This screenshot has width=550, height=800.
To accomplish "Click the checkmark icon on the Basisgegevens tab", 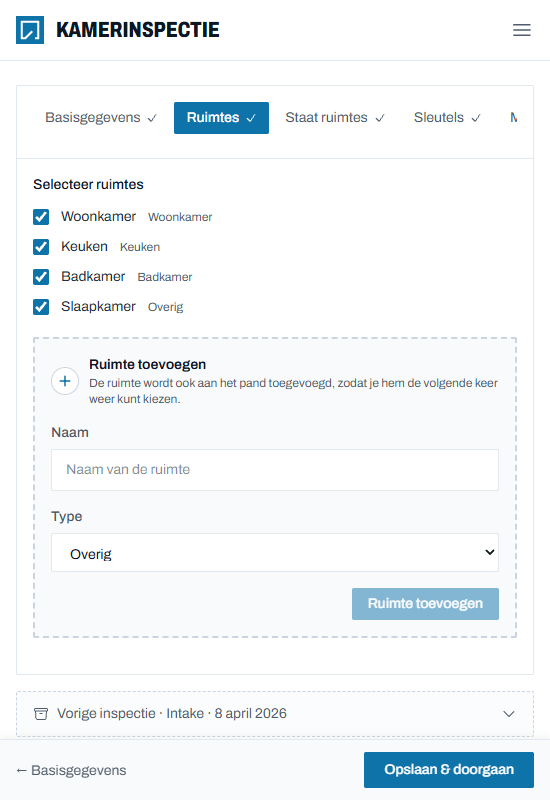I will (x=152, y=118).
